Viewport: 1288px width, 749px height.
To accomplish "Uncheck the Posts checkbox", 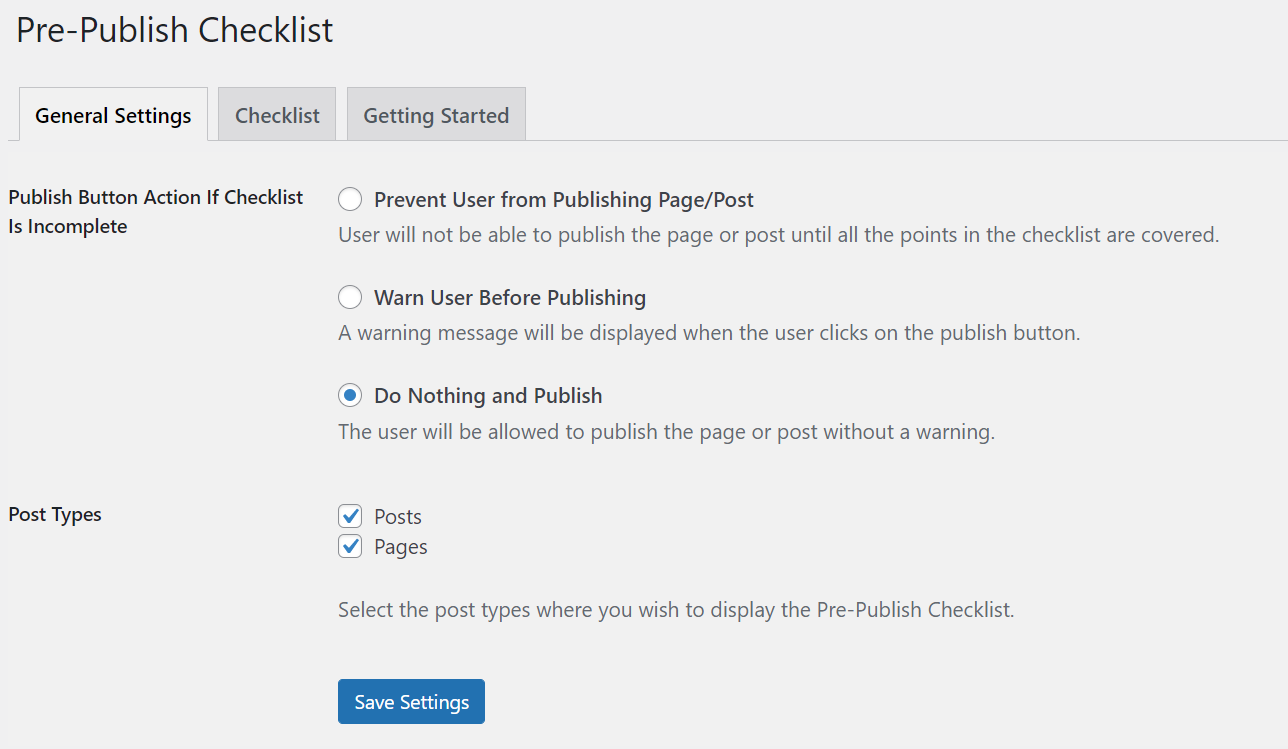I will 350,517.
